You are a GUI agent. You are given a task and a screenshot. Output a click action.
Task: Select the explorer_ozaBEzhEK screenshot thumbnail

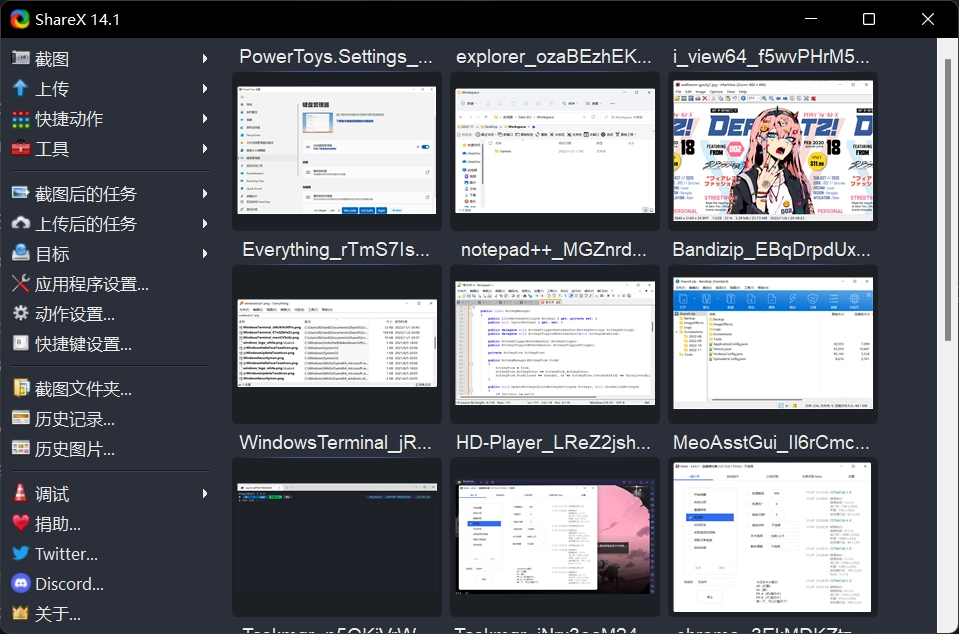tap(555, 150)
